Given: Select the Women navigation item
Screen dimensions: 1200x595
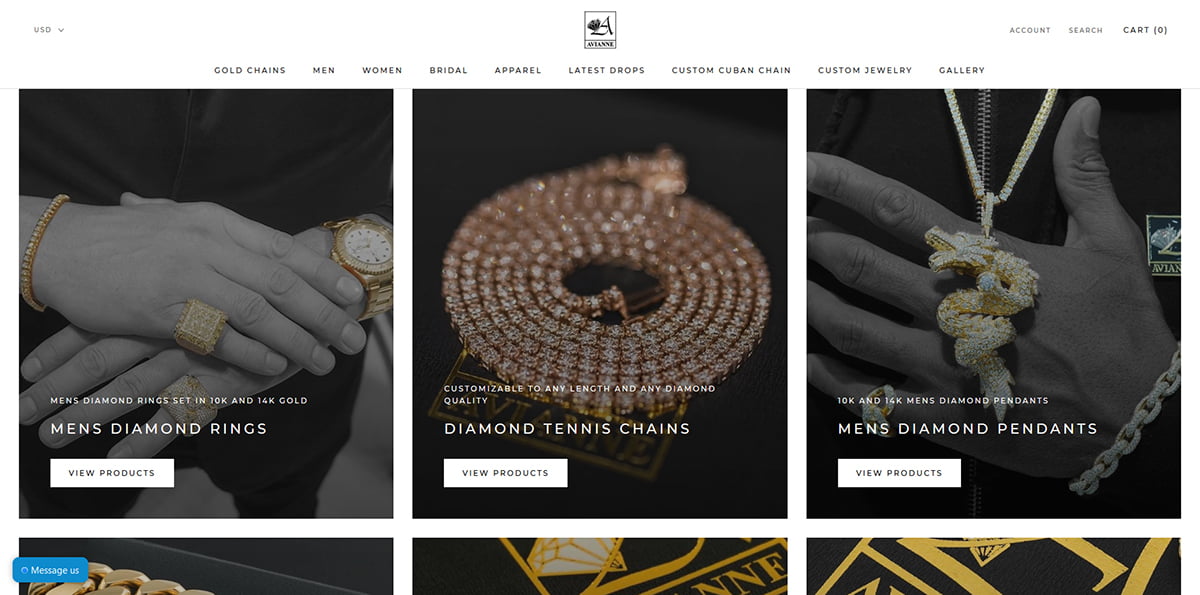Looking at the screenshot, I should [382, 70].
